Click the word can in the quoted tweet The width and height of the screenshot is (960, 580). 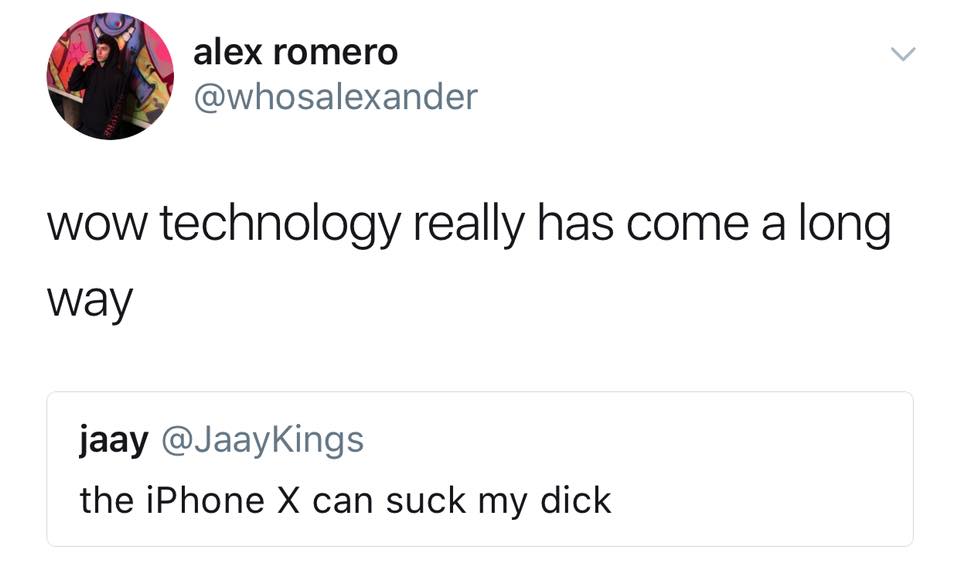[x=343, y=503]
